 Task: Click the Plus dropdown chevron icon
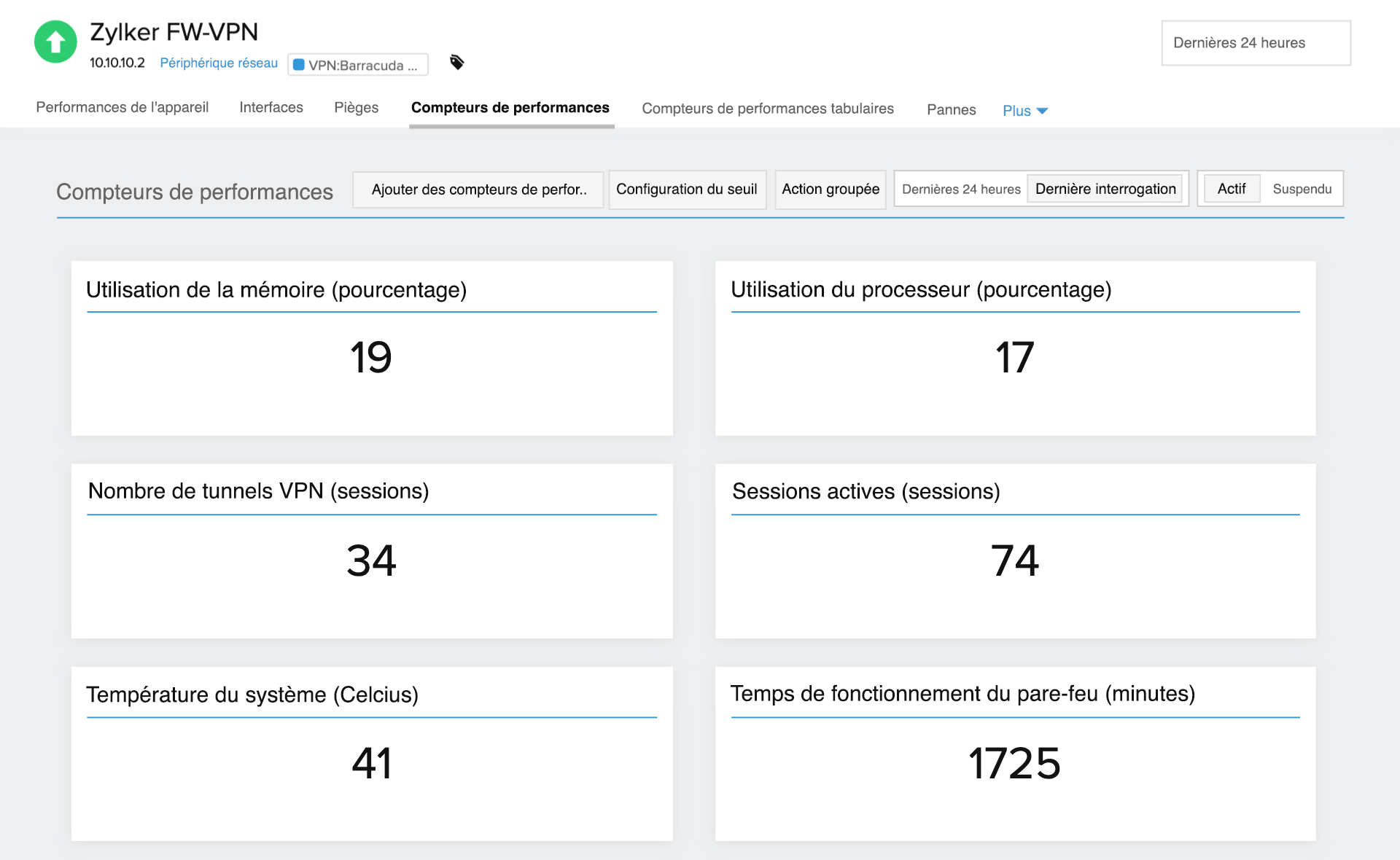[1043, 111]
